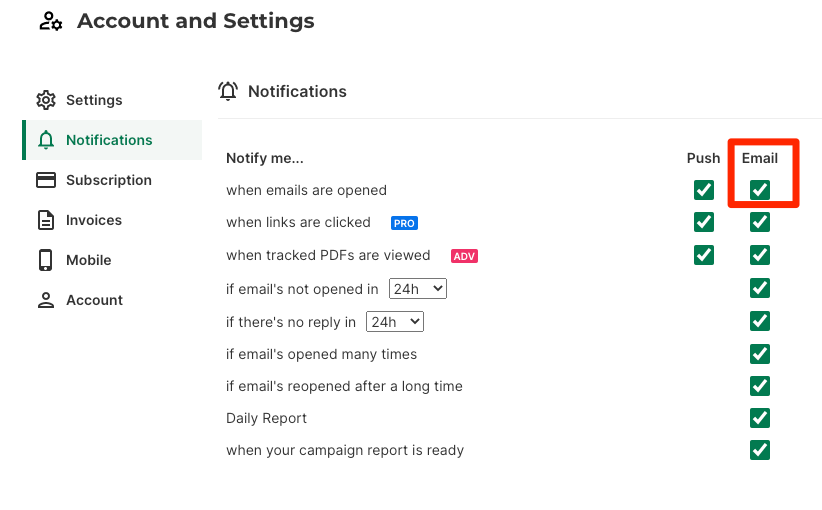Disable Push for when links are clicked

click(704, 222)
